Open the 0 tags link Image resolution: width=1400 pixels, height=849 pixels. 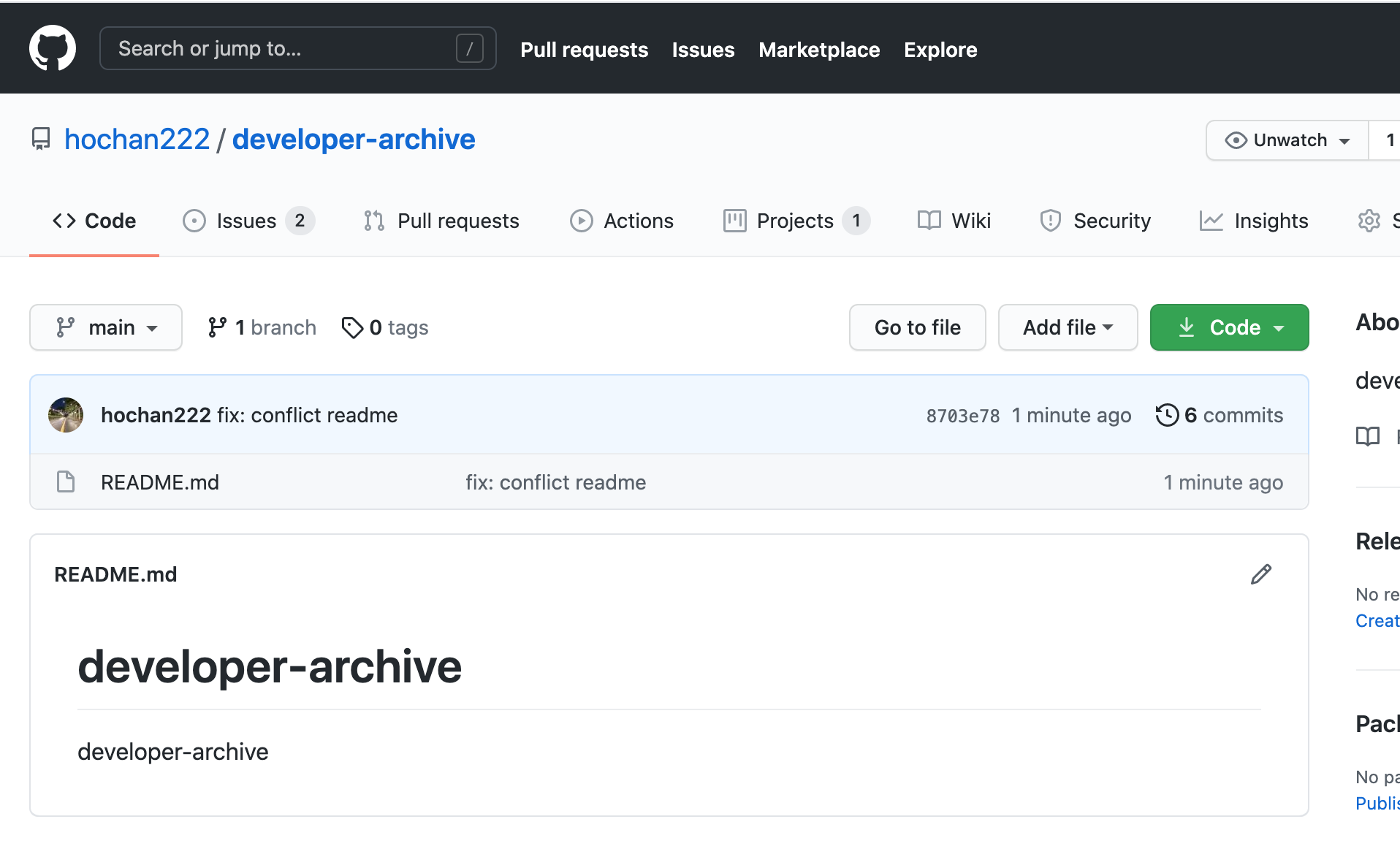384,327
